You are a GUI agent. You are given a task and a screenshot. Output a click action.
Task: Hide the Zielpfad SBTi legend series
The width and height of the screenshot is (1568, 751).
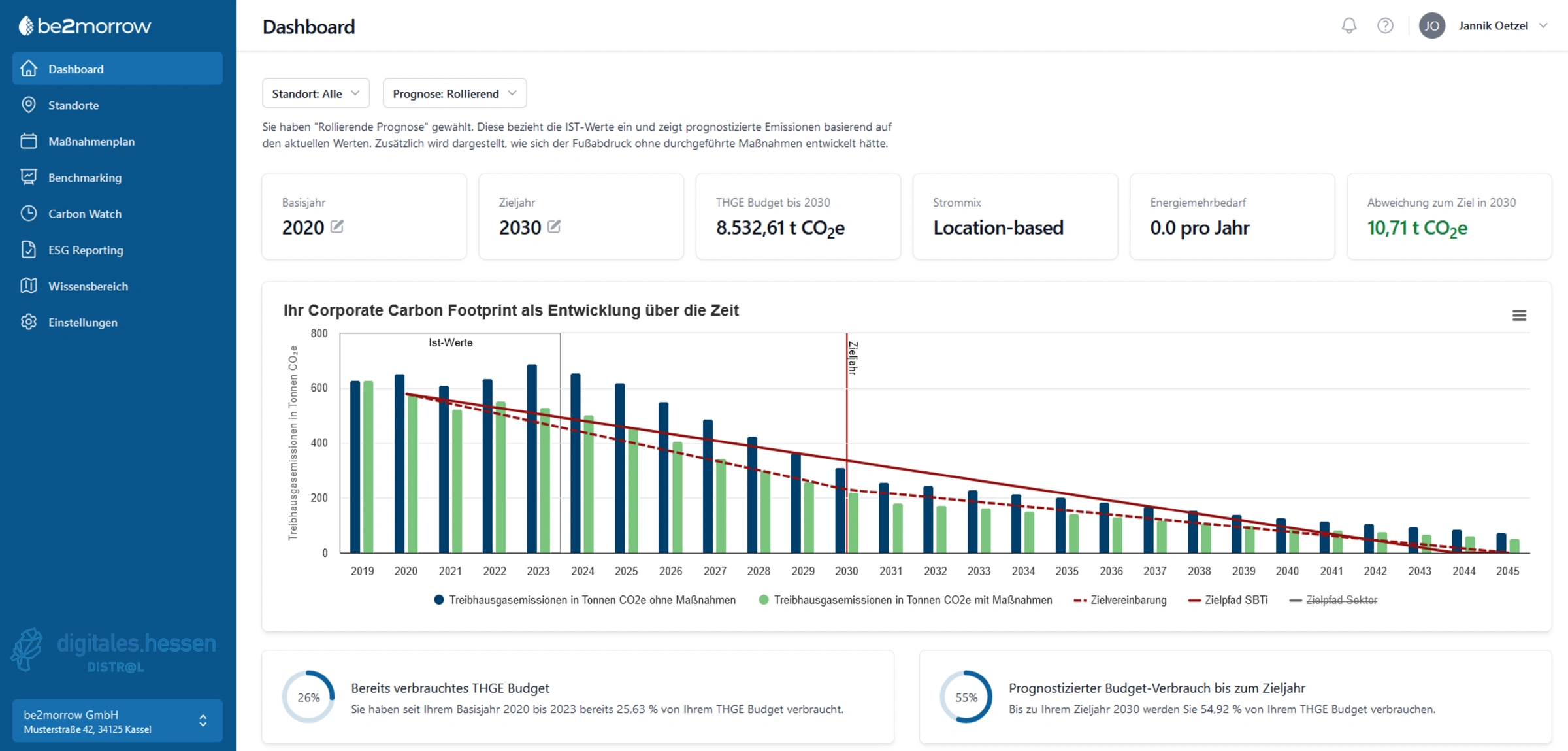[x=1235, y=600]
